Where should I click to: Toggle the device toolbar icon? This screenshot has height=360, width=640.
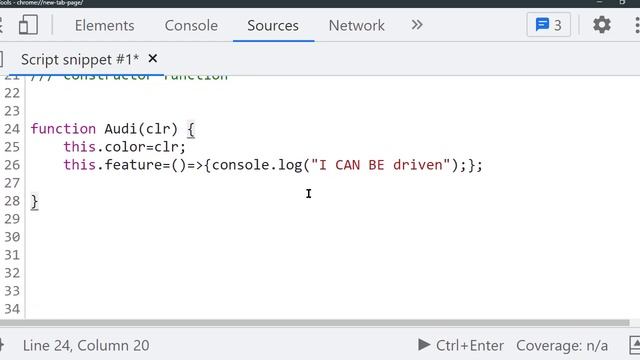(29, 25)
